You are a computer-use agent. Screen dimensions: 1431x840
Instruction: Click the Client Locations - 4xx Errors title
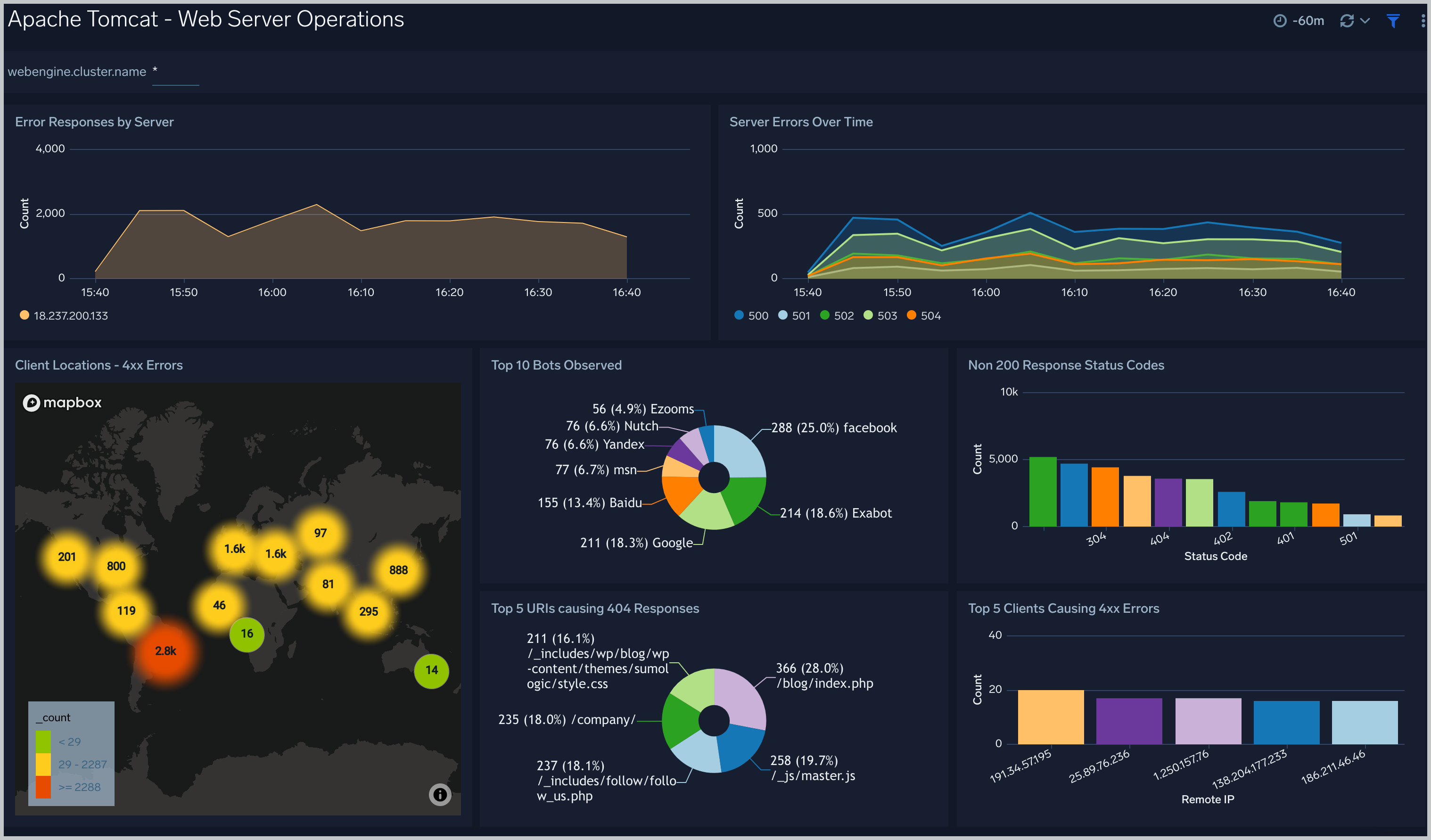point(99,365)
